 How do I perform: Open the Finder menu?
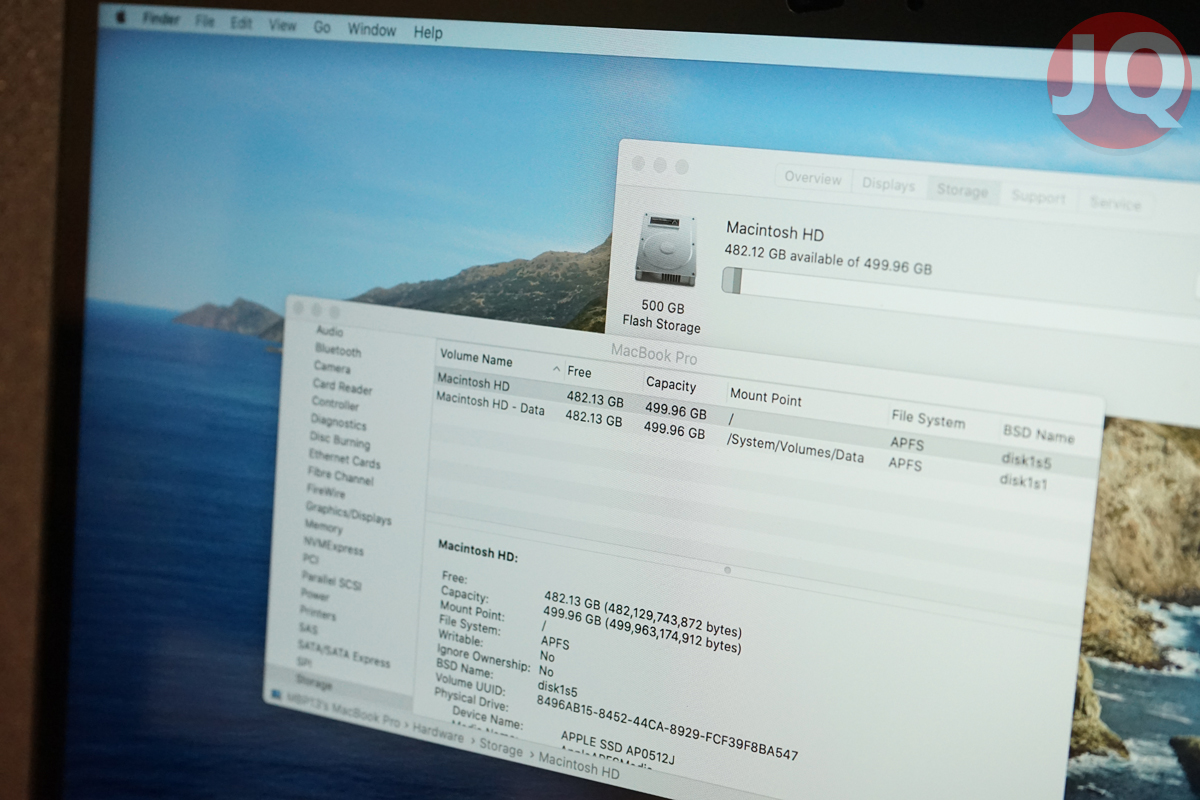161,18
